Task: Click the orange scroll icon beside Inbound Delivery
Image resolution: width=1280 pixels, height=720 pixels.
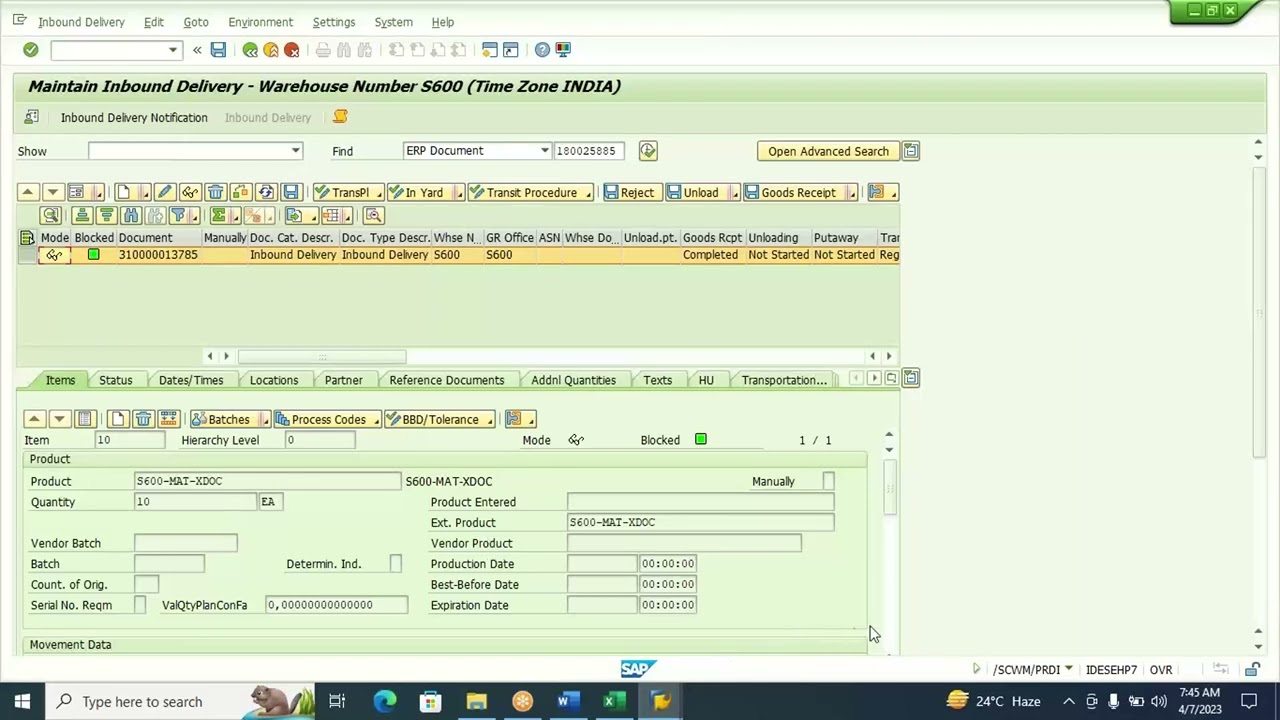Action: tap(340, 117)
